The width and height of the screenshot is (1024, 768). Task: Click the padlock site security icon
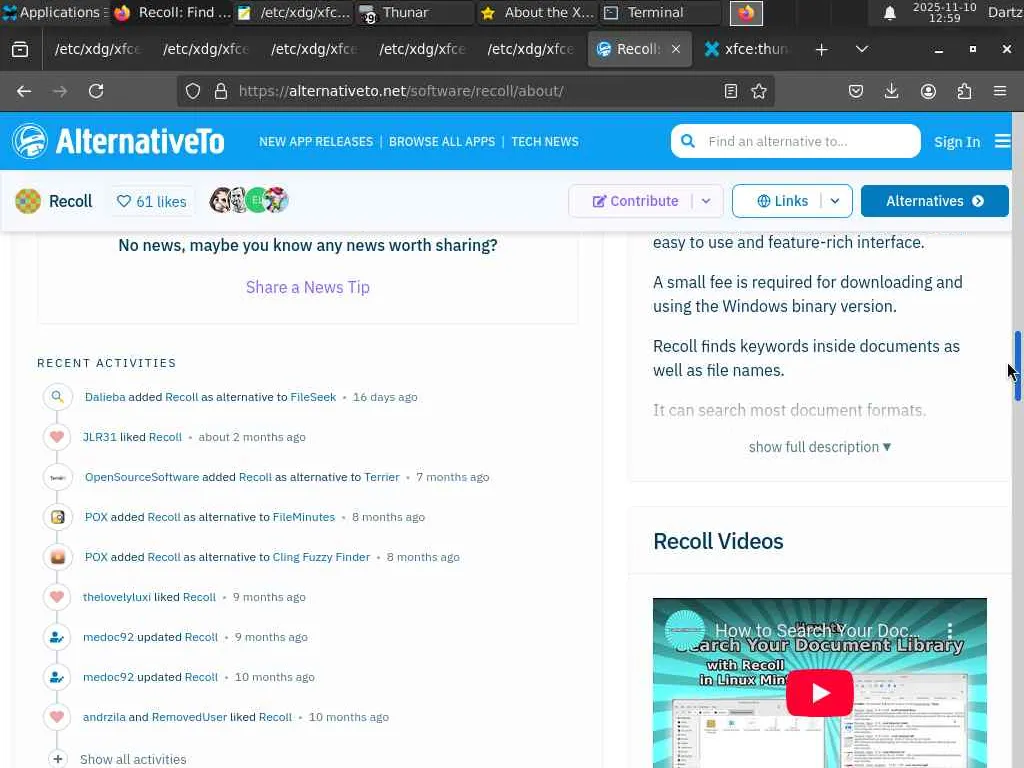[221, 91]
